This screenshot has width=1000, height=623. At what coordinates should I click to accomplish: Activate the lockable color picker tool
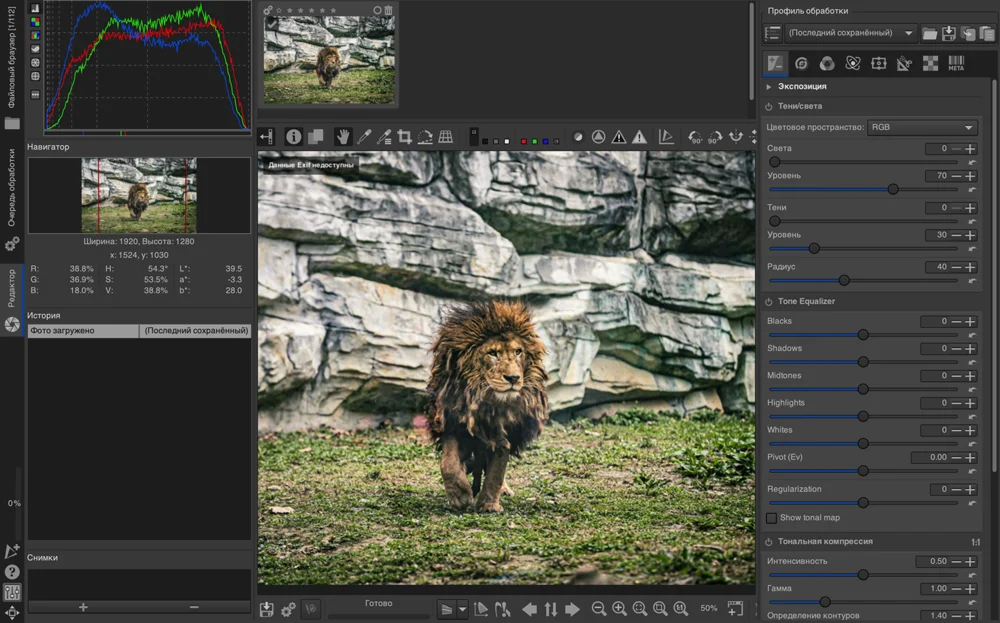click(384, 136)
